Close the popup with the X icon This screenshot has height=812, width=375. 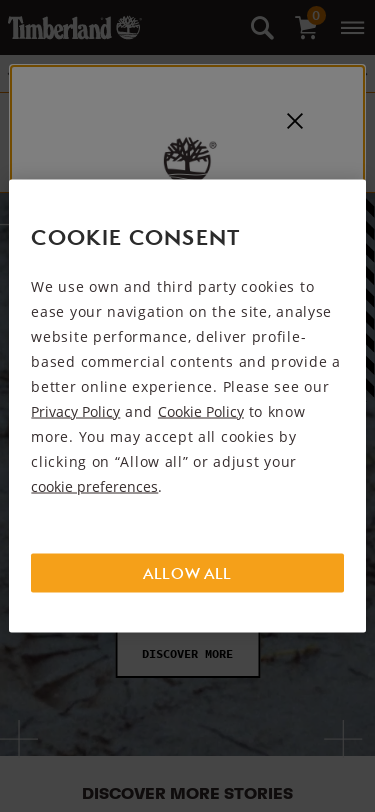click(x=295, y=121)
